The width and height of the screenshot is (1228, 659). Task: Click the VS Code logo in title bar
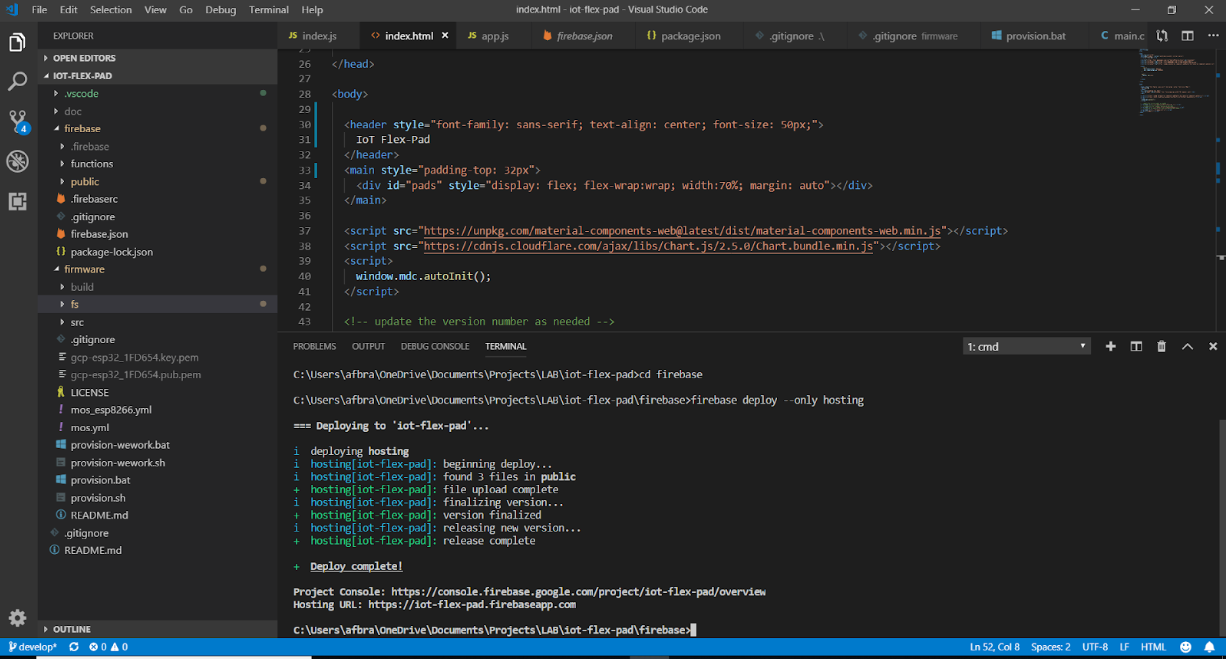coord(12,10)
